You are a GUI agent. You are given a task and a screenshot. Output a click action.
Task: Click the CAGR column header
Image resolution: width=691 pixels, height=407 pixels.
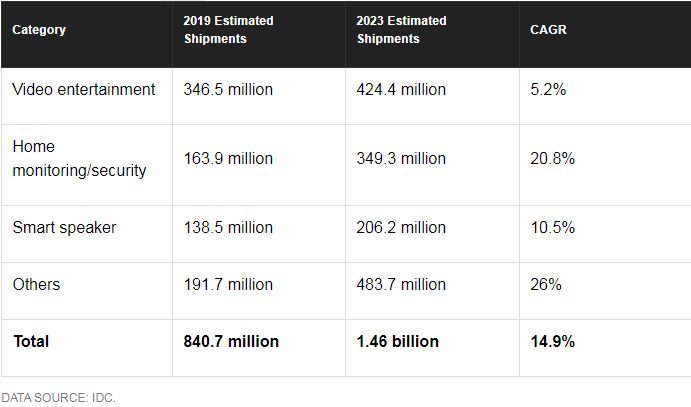(548, 30)
